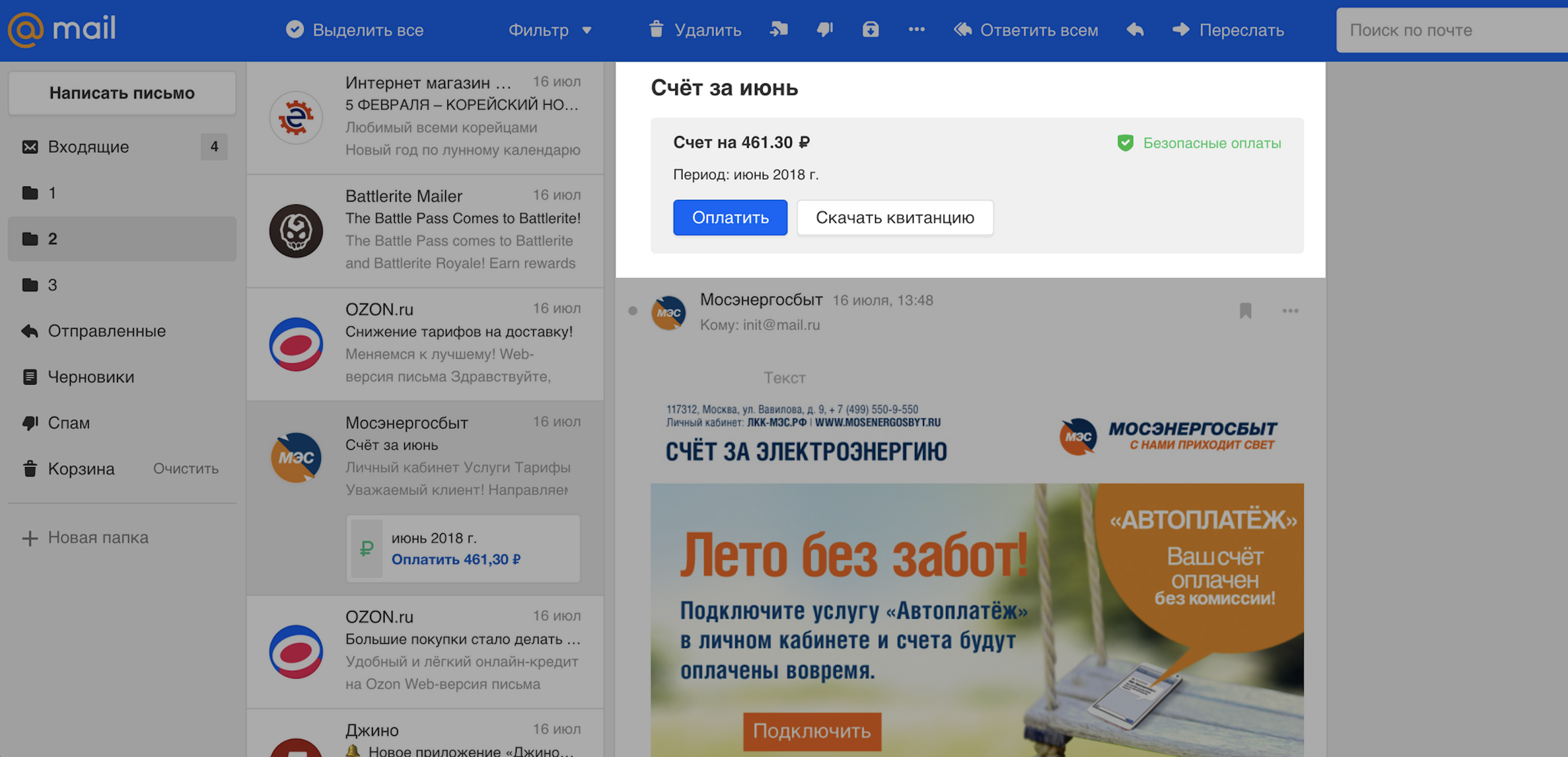1568x757 pixels.
Task: Click the Select all checkmark icon
Action: pos(295,29)
